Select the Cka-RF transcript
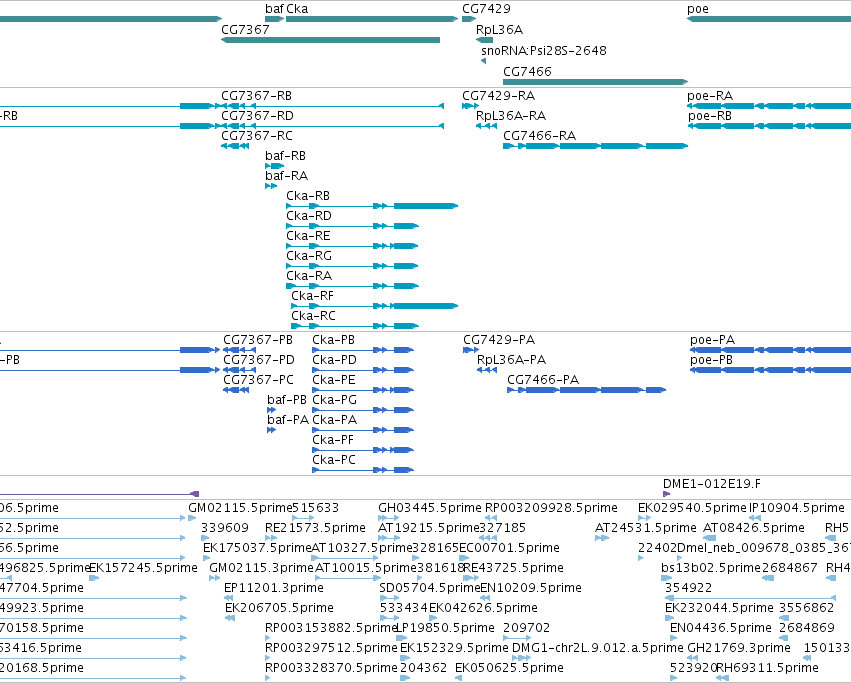 [375, 306]
